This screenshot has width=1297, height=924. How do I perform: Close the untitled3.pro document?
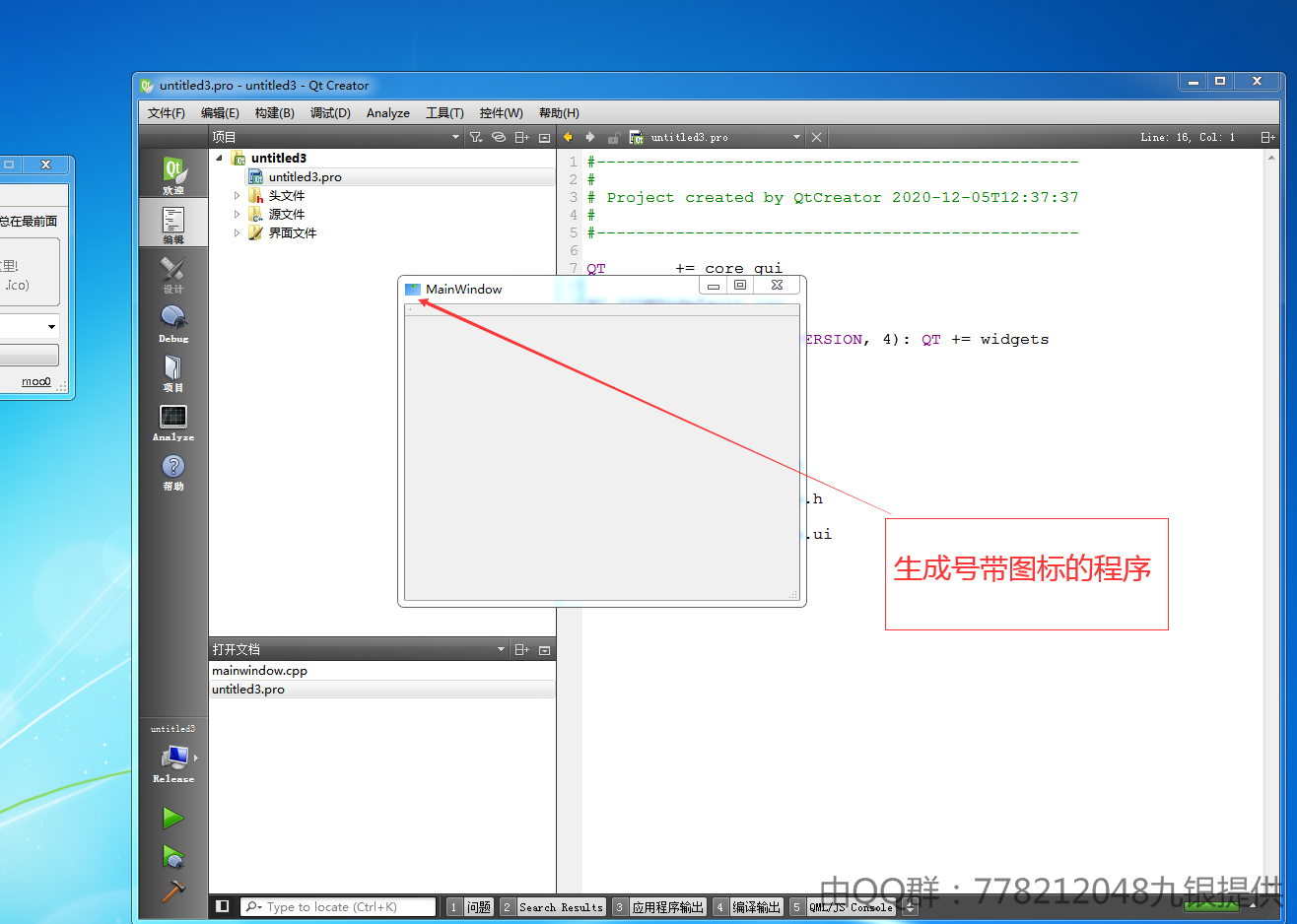pyautogui.click(x=816, y=137)
